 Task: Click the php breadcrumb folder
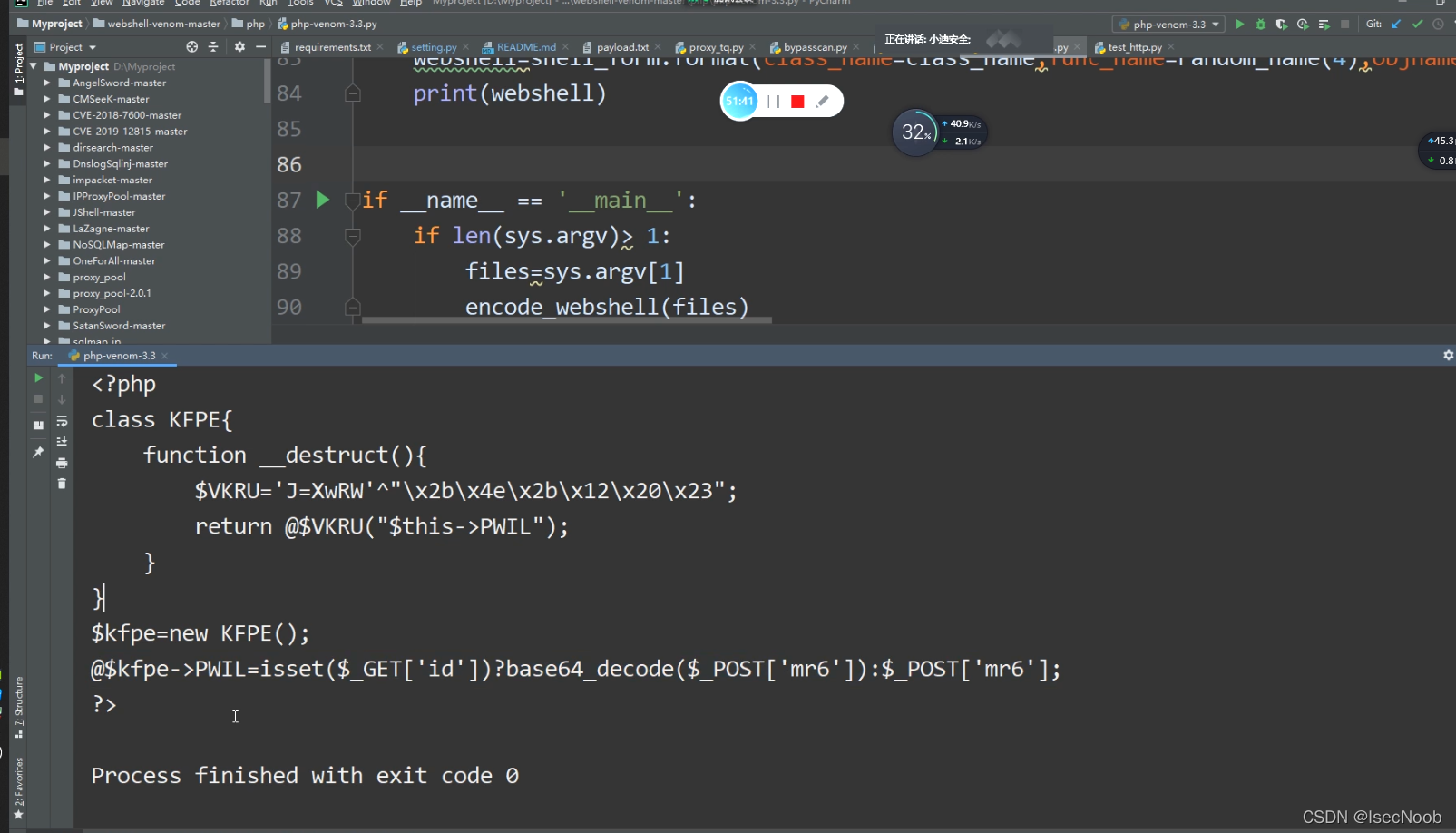[x=249, y=24]
